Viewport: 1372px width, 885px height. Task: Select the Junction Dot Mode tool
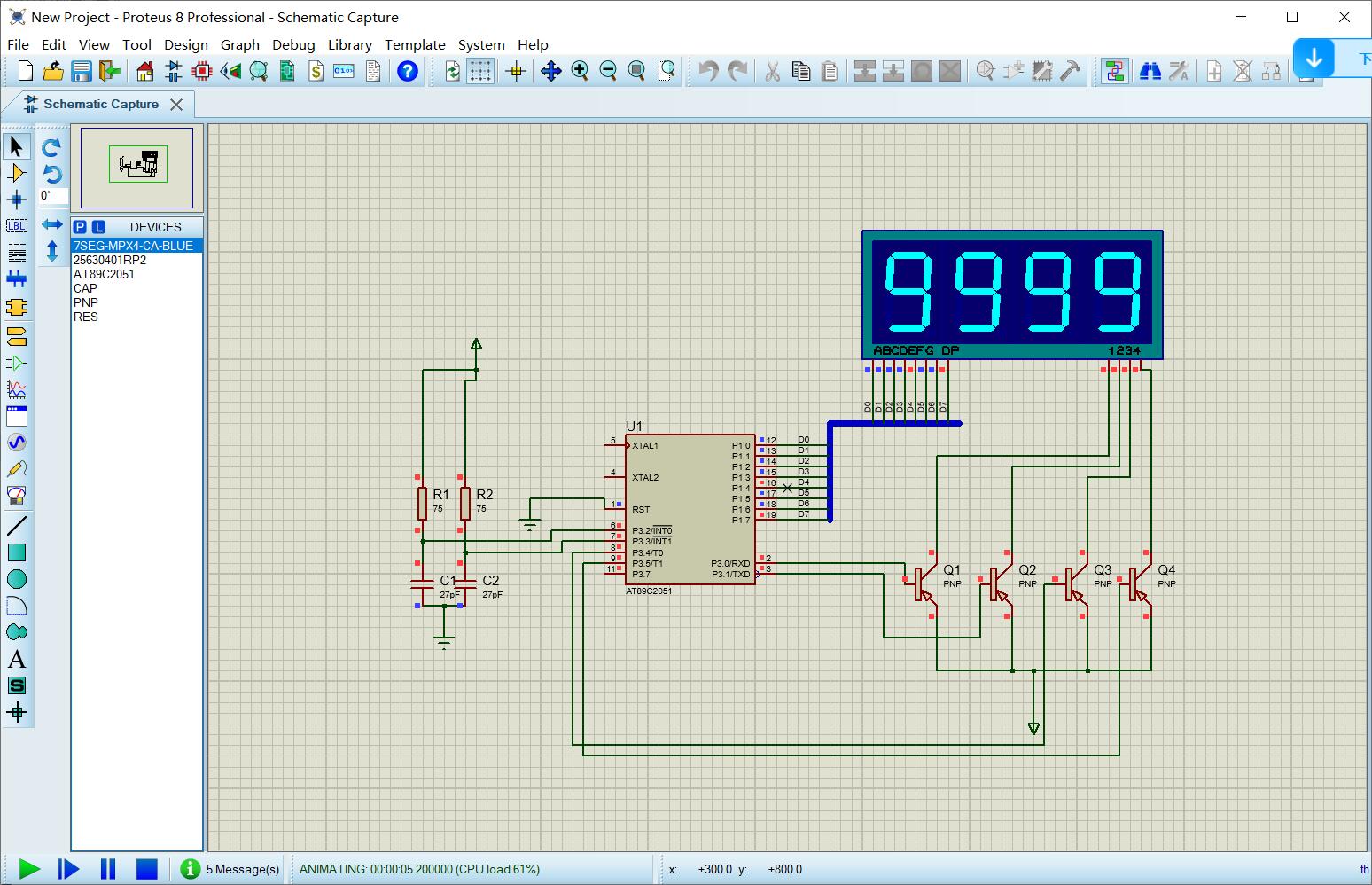tap(17, 200)
